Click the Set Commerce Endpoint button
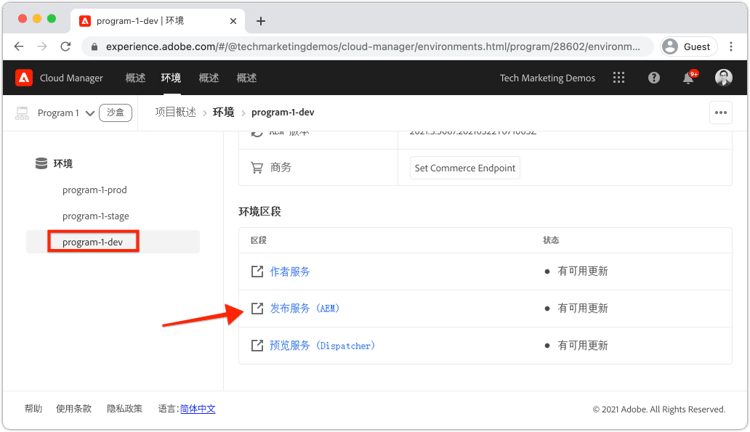The height and width of the screenshot is (432, 750). point(465,168)
